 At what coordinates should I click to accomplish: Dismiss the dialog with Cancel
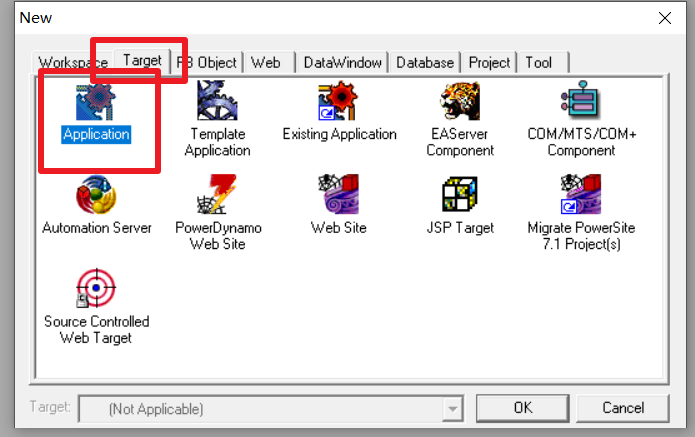[x=623, y=408]
